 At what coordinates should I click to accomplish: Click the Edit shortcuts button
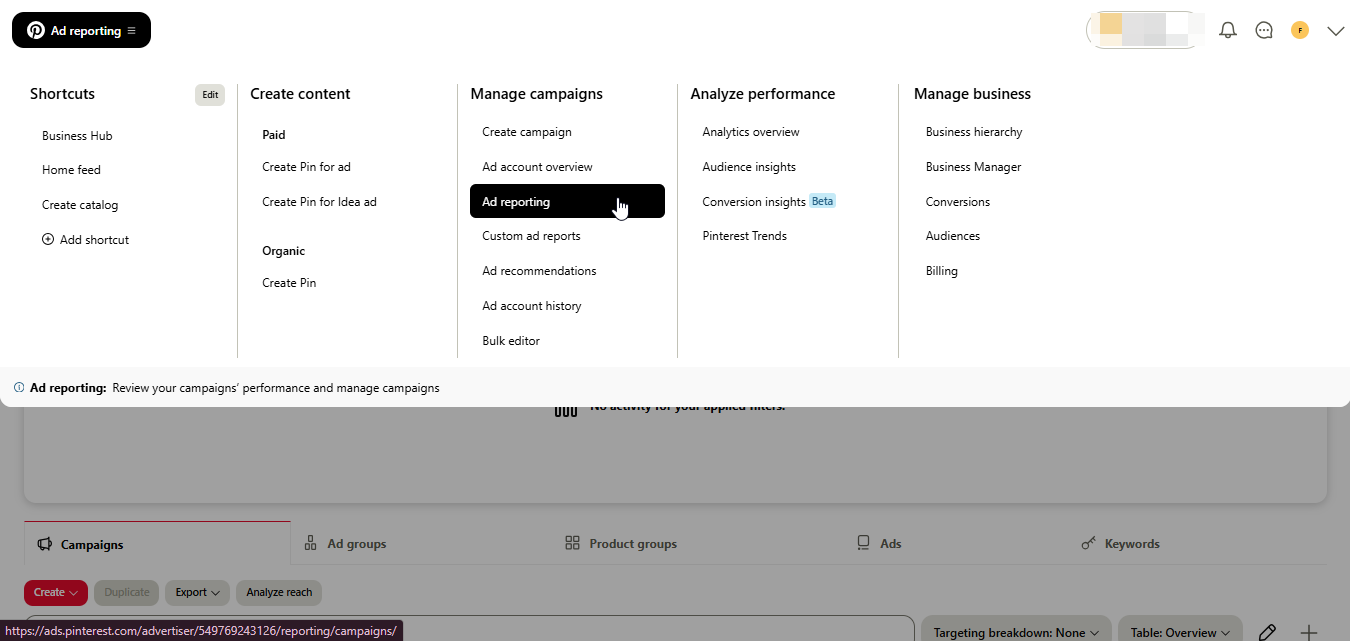click(x=210, y=95)
